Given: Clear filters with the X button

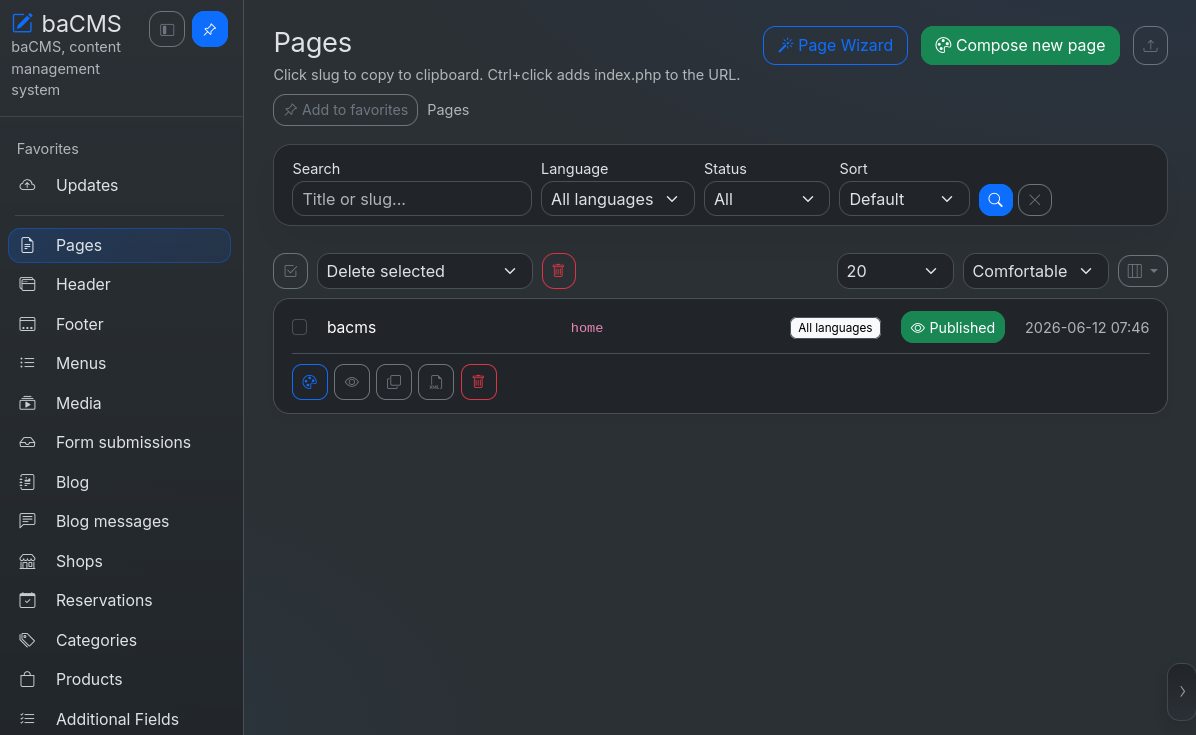Looking at the screenshot, I should [x=1034, y=200].
